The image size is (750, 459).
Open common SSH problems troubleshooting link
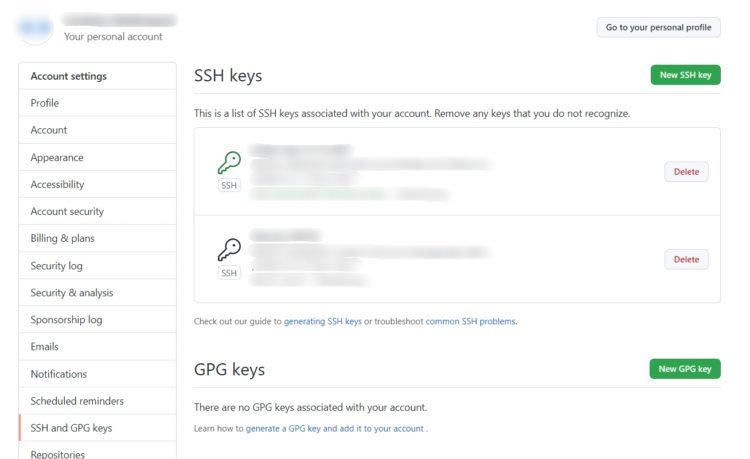click(471, 321)
